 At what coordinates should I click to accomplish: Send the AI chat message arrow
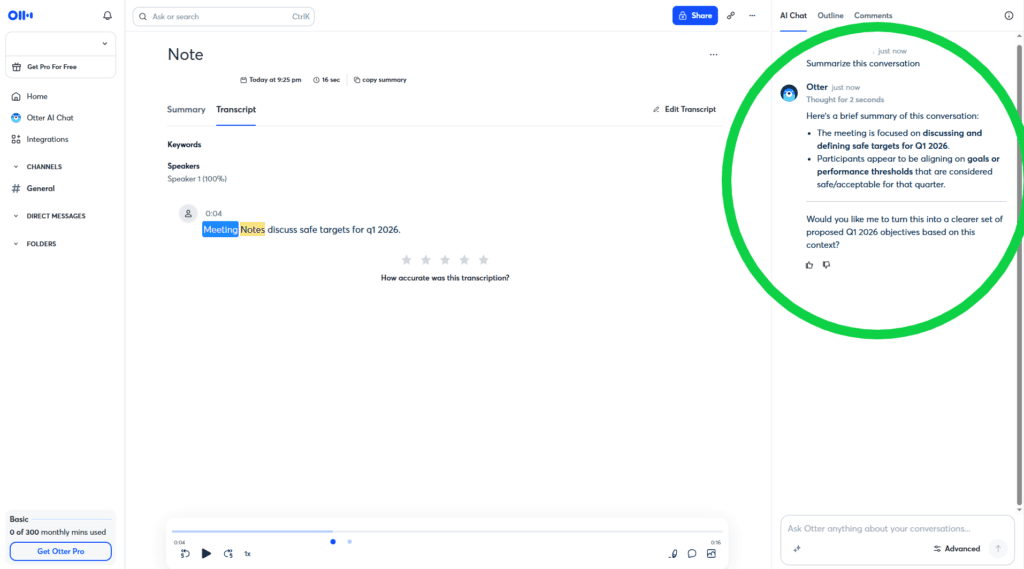(998, 549)
